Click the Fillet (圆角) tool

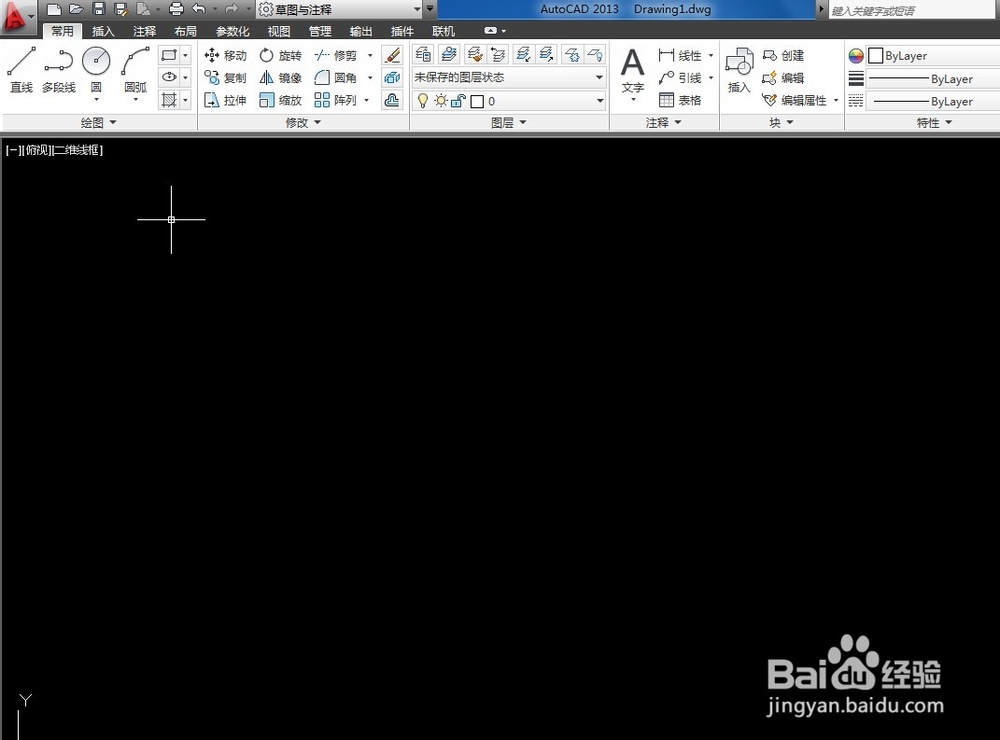(335, 78)
